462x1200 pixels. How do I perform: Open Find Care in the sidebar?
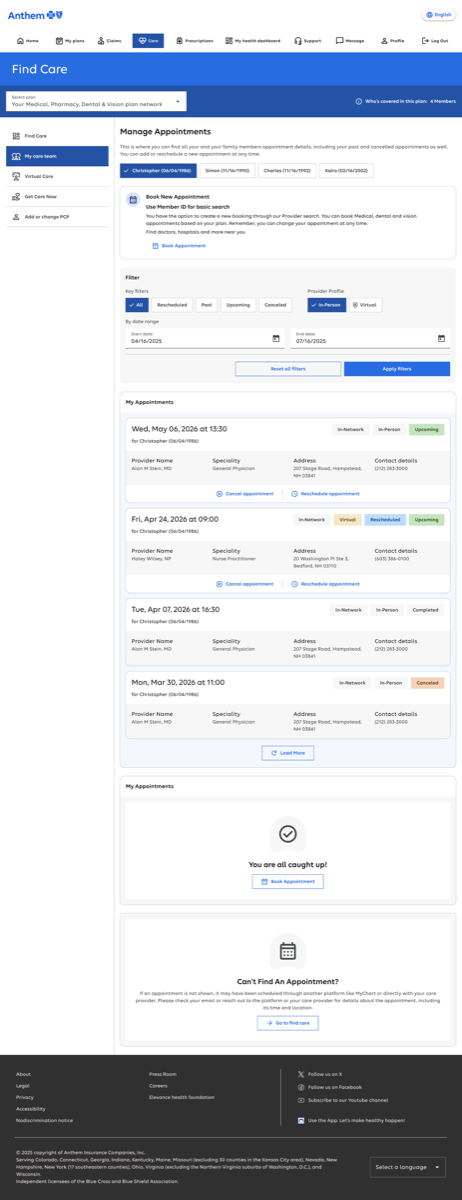57,135
